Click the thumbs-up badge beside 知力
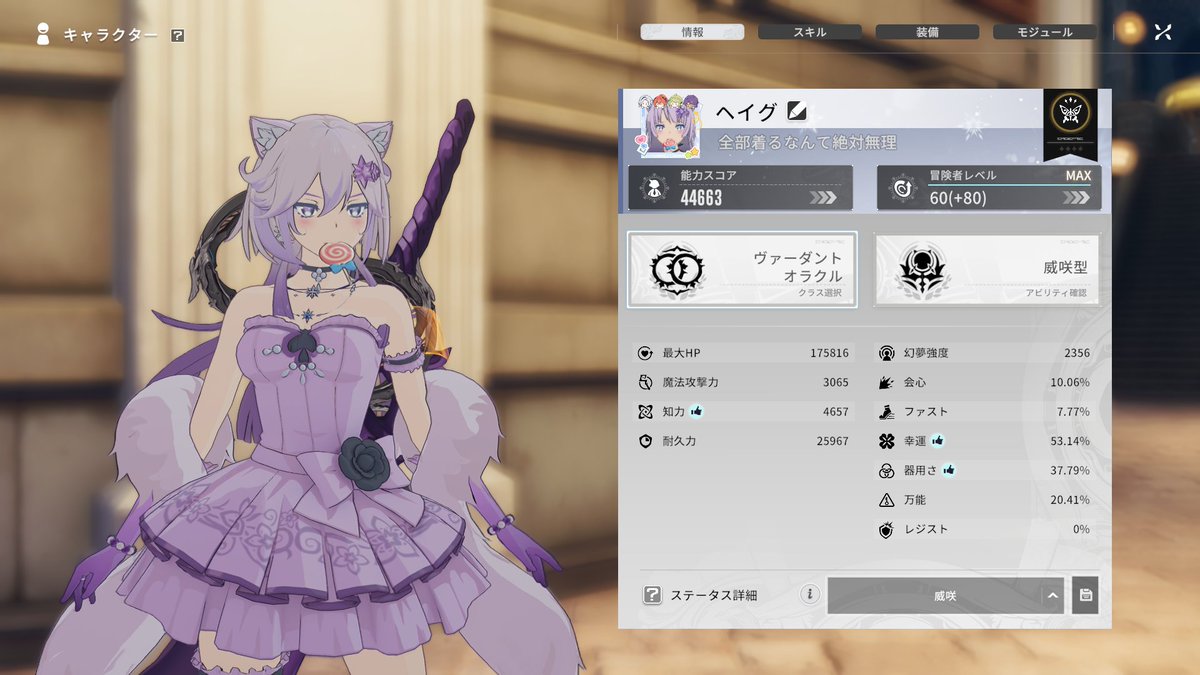The width and height of the screenshot is (1200, 675). coord(697,411)
